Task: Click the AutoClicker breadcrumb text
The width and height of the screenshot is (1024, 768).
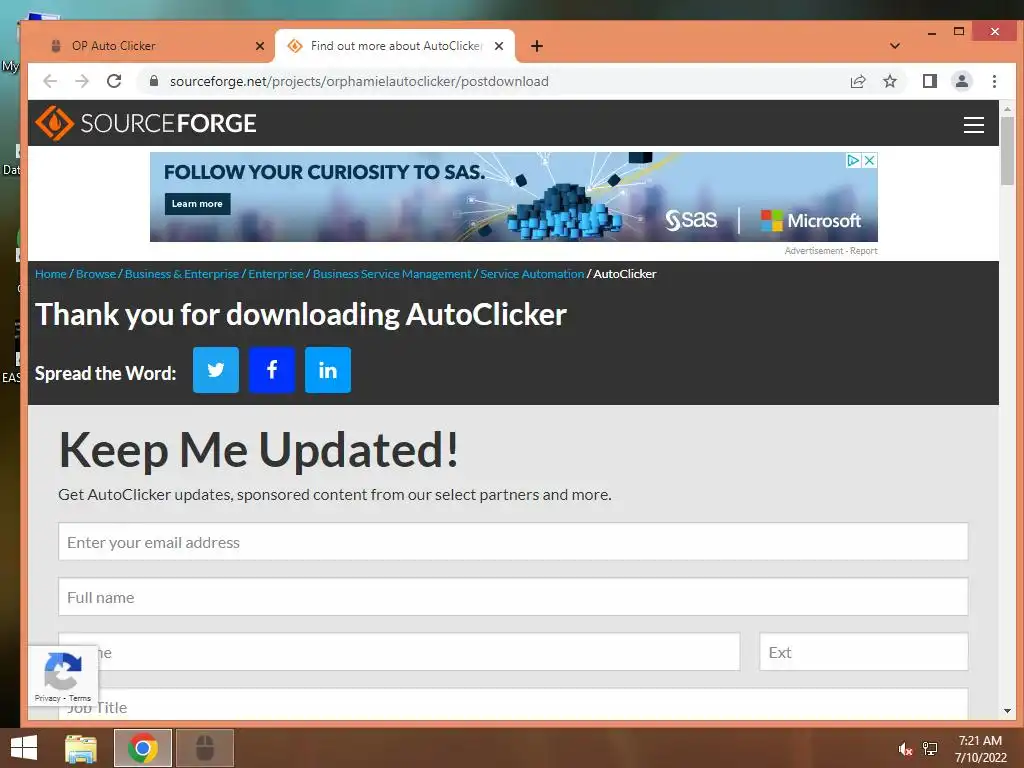Action: [625, 274]
